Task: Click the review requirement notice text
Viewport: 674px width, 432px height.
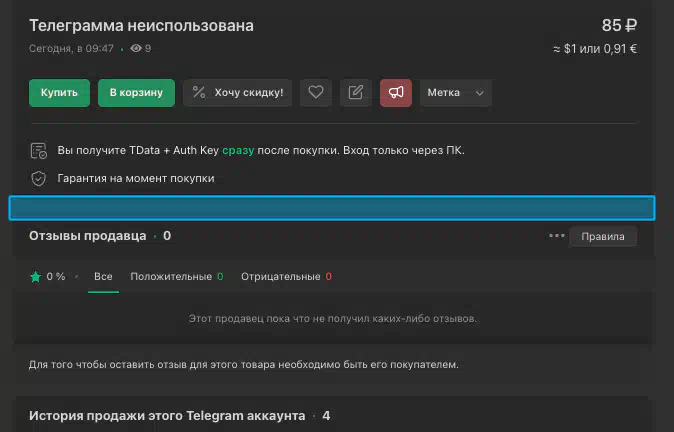Action: click(x=244, y=365)
